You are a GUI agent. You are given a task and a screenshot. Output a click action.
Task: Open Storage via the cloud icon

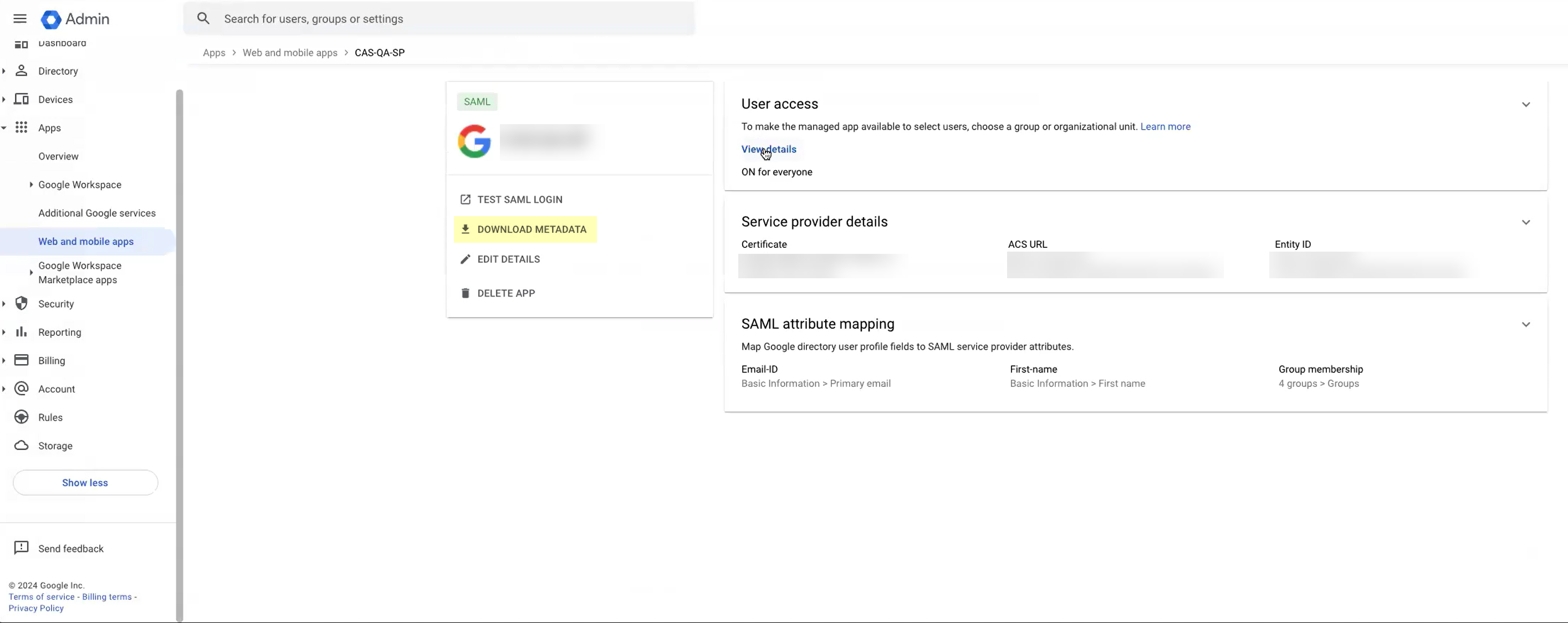click(22, 445)
